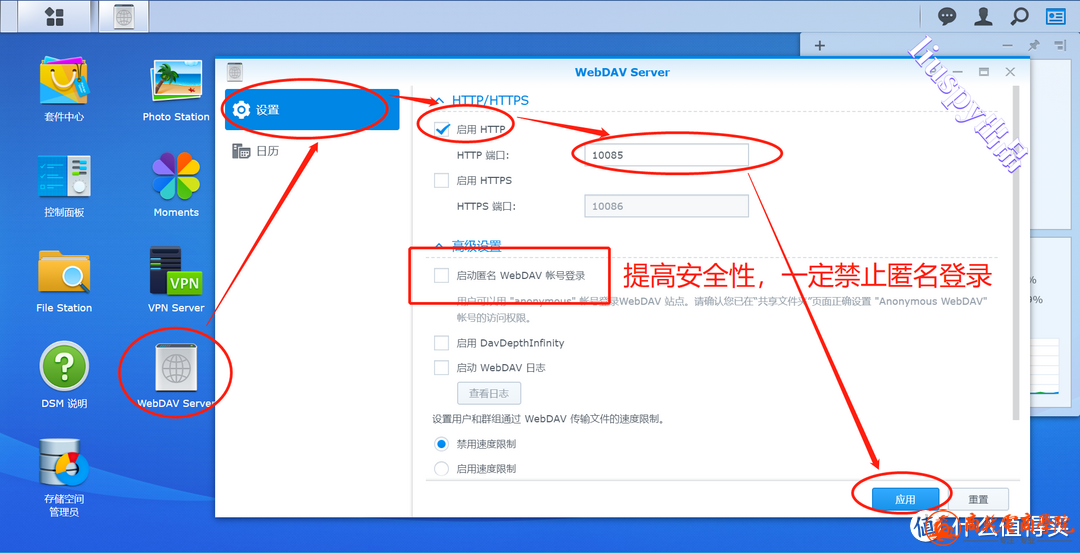Uncheck the 启用 HTTP checkbox
Screen dimensions: 1080x553
(442, 129)
